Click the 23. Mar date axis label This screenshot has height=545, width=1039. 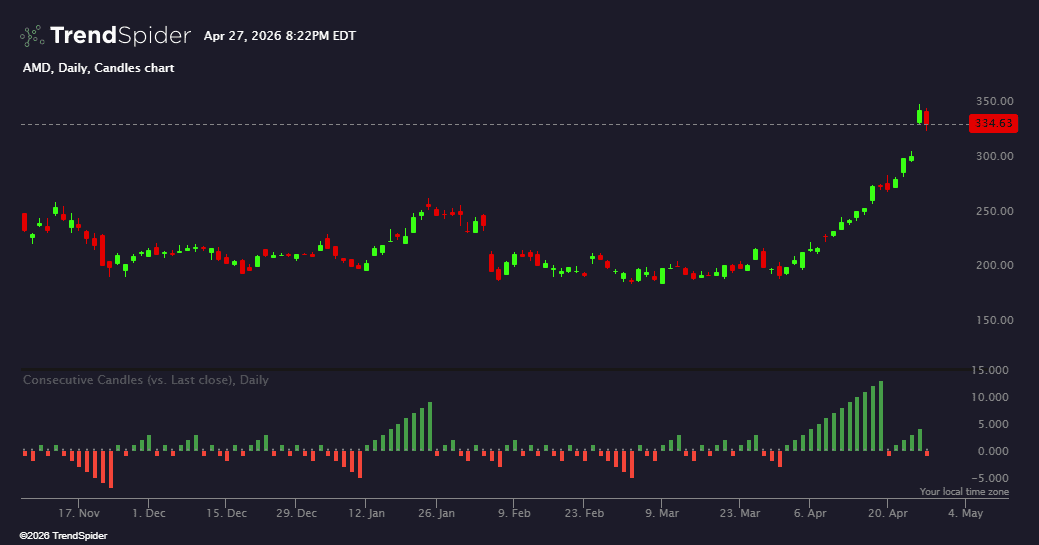(740, 513)
